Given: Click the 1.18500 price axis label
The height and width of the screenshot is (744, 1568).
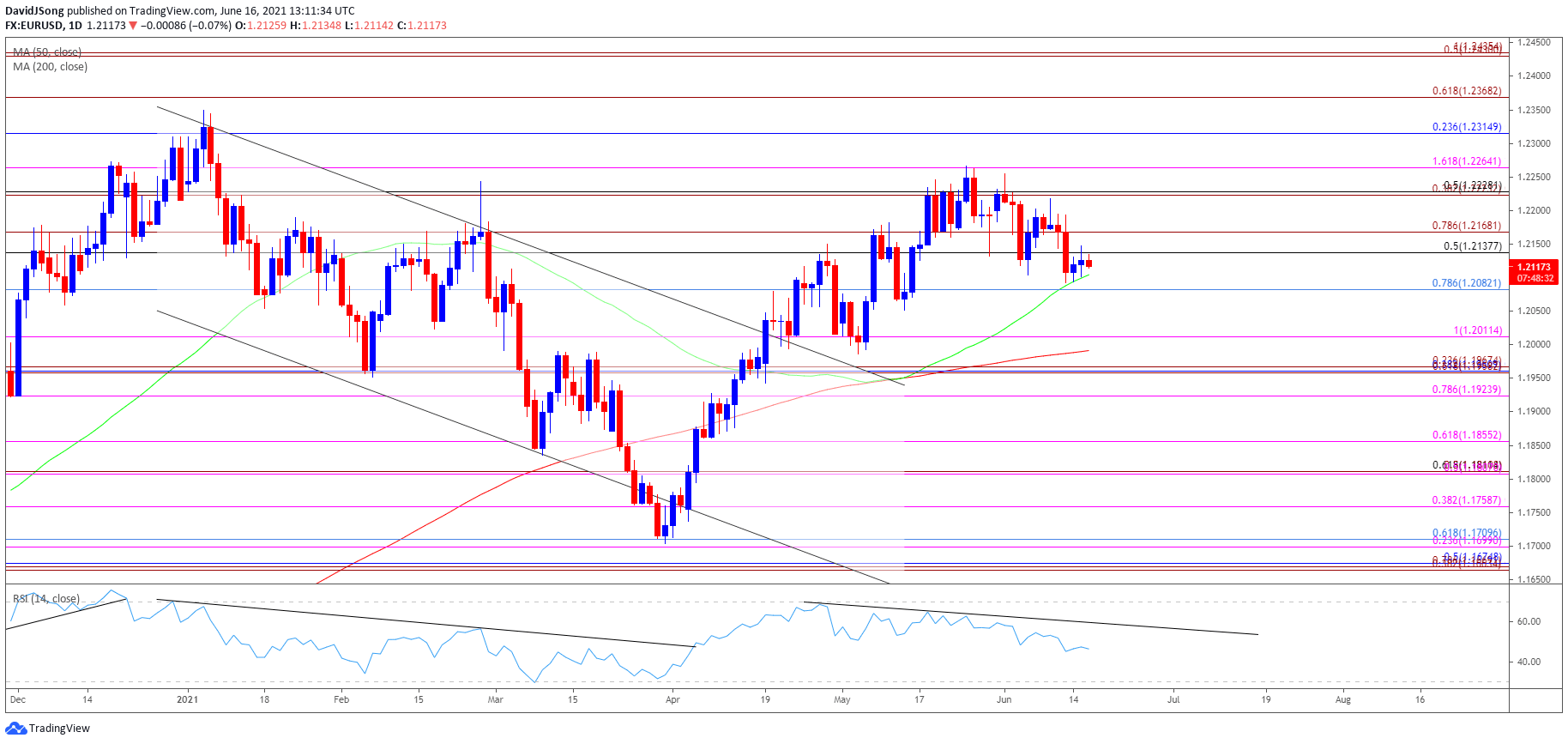Looking at the screenshot, I should pos(1535,445).
